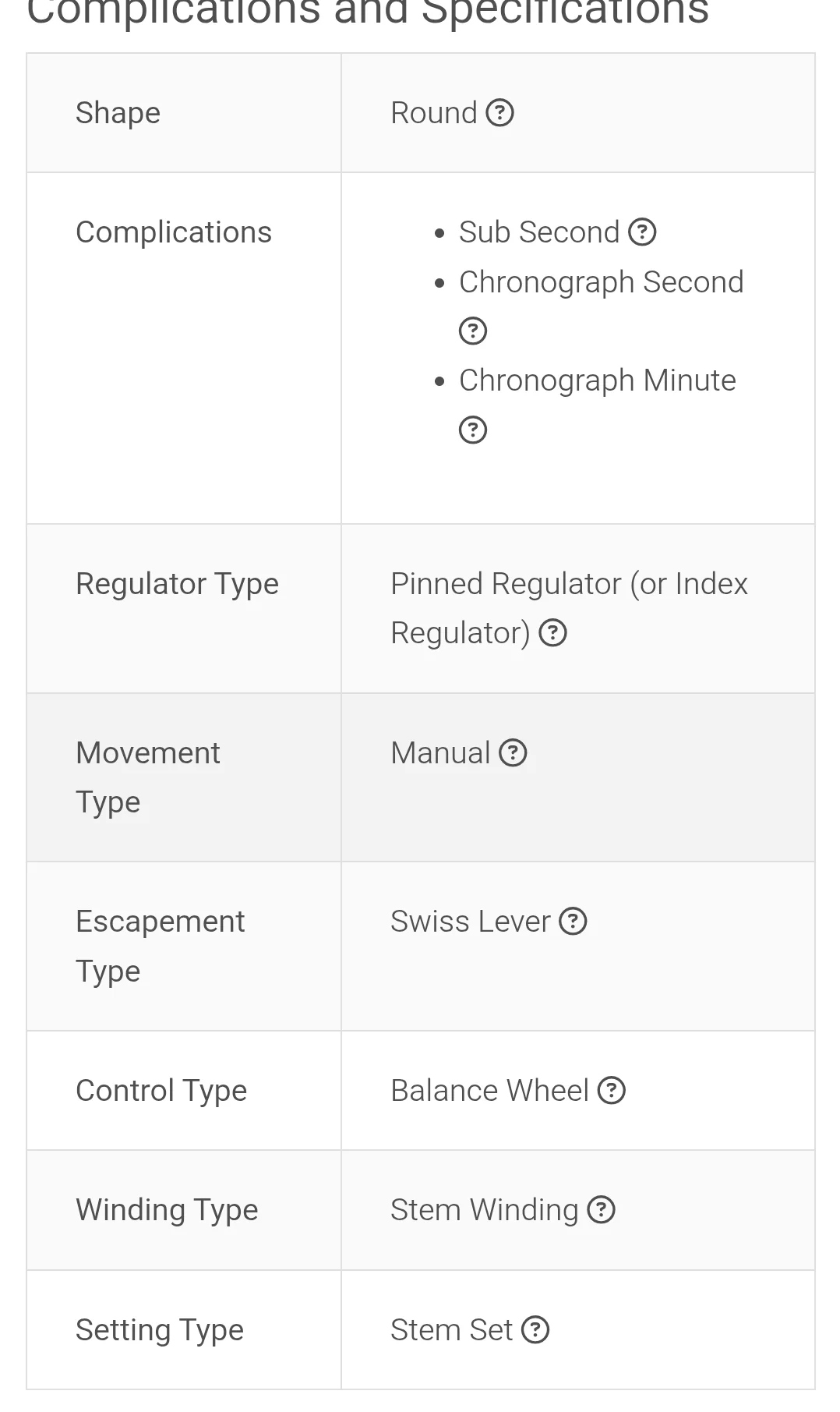Click help icon next to Balance Wheel
Screen dimensions: 840x1412
(612, 1091)
